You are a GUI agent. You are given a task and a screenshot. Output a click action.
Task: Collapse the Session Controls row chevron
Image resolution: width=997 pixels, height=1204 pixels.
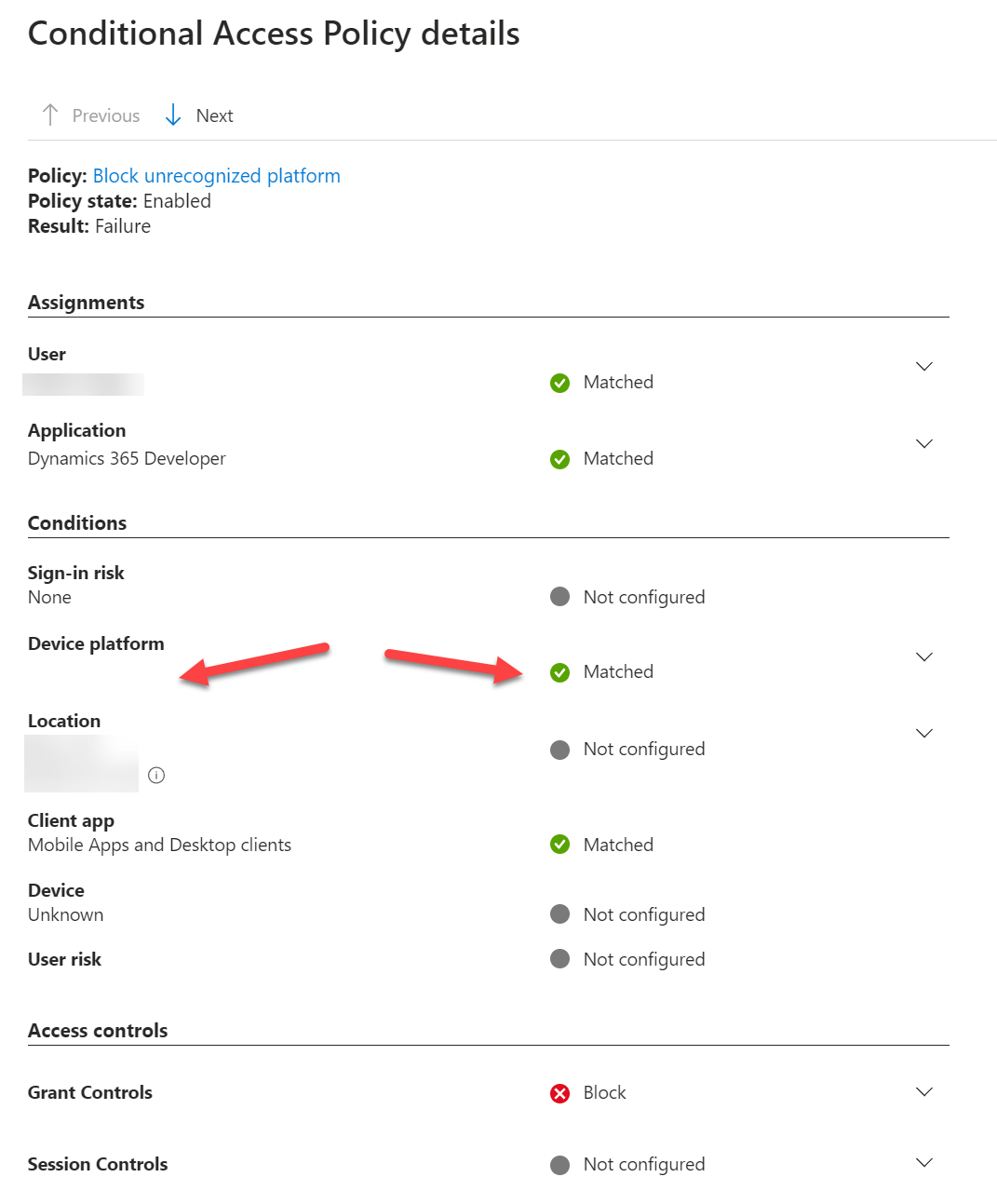point(923,1162)
